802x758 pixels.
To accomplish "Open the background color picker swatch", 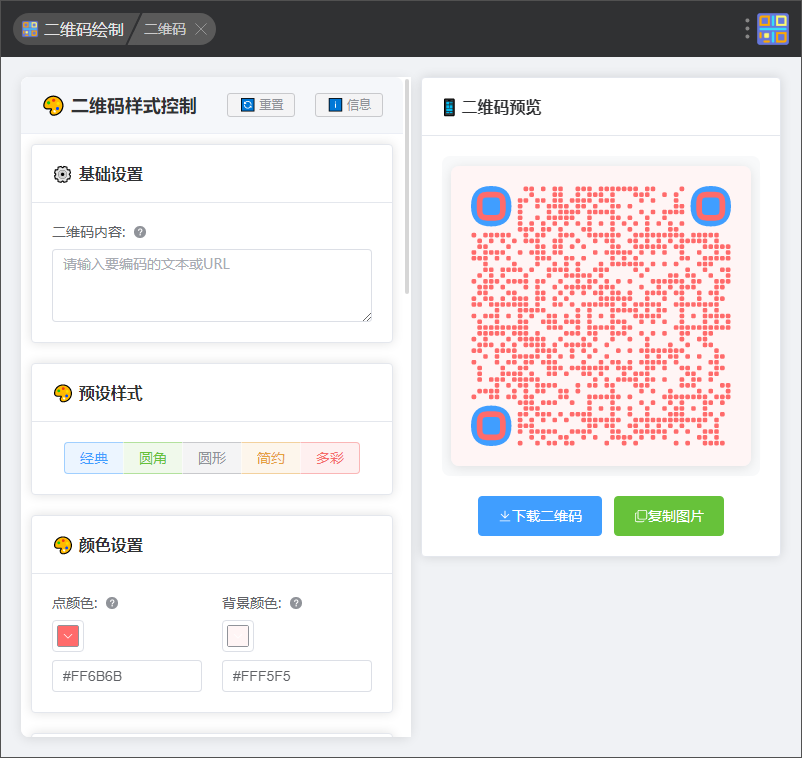I will (238, 636).
